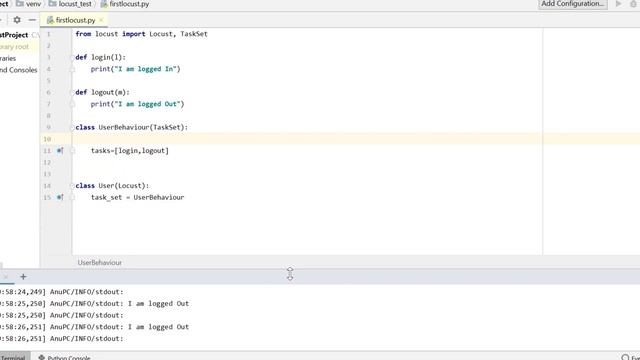
Task: Click terminal log line timestamped 58:26,251 'I am logged Out'
Action: (94, 327)
